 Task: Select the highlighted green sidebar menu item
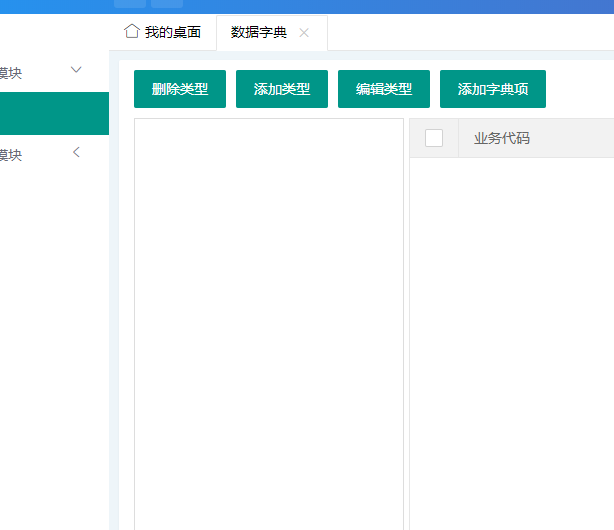click(x=54, y=113)
